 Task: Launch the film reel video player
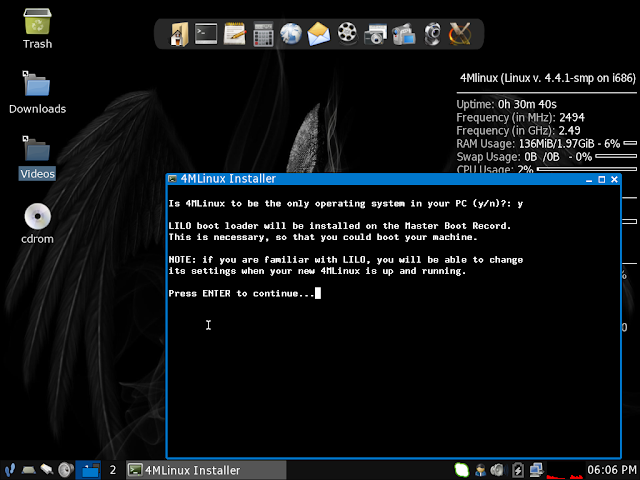[347, 35]
